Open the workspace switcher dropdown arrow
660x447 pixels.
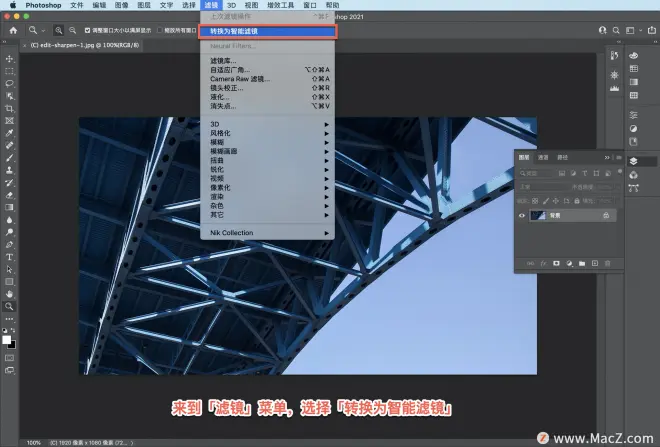pos(641,30)
